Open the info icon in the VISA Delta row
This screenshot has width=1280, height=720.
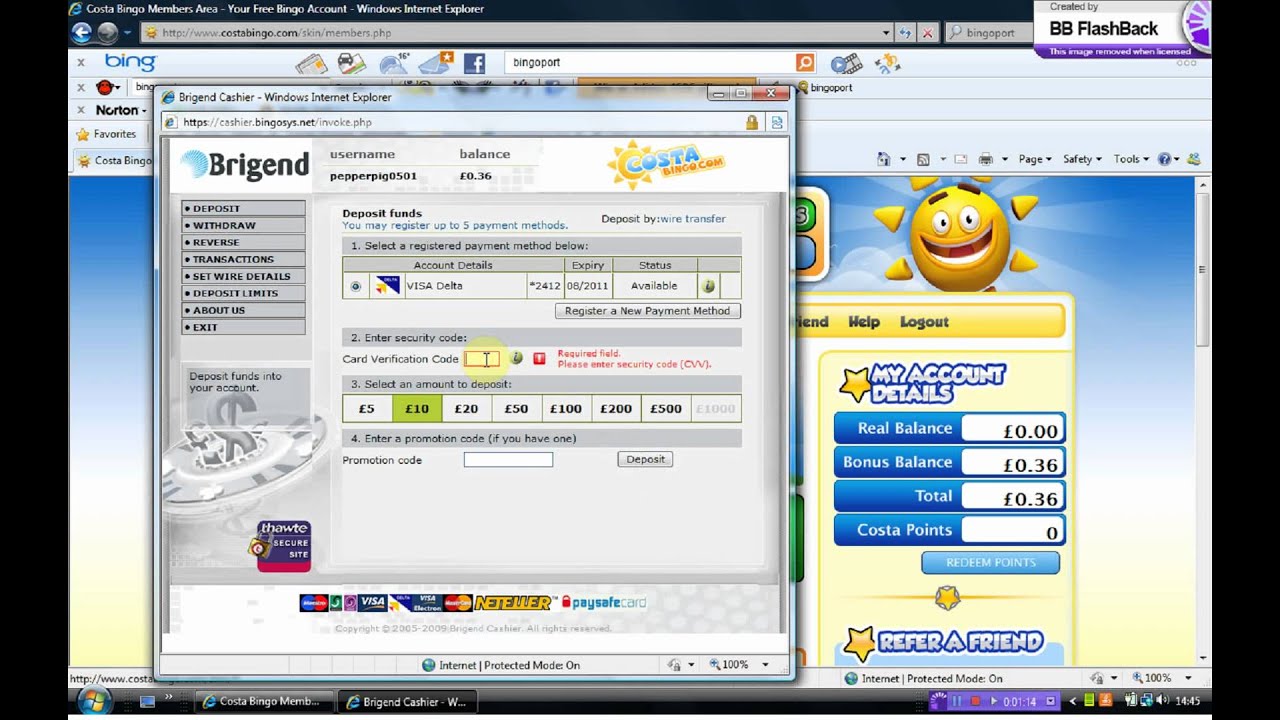708,286
